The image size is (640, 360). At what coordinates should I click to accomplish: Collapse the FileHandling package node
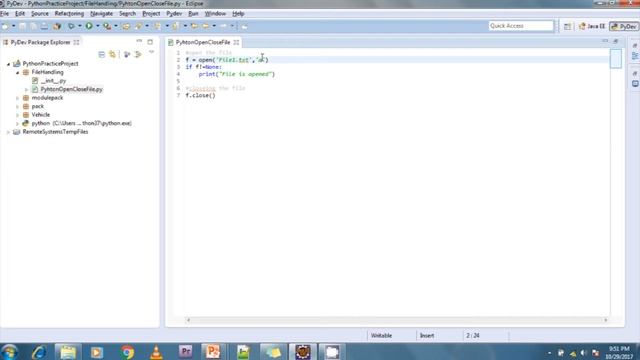click(x=17, y=72)
